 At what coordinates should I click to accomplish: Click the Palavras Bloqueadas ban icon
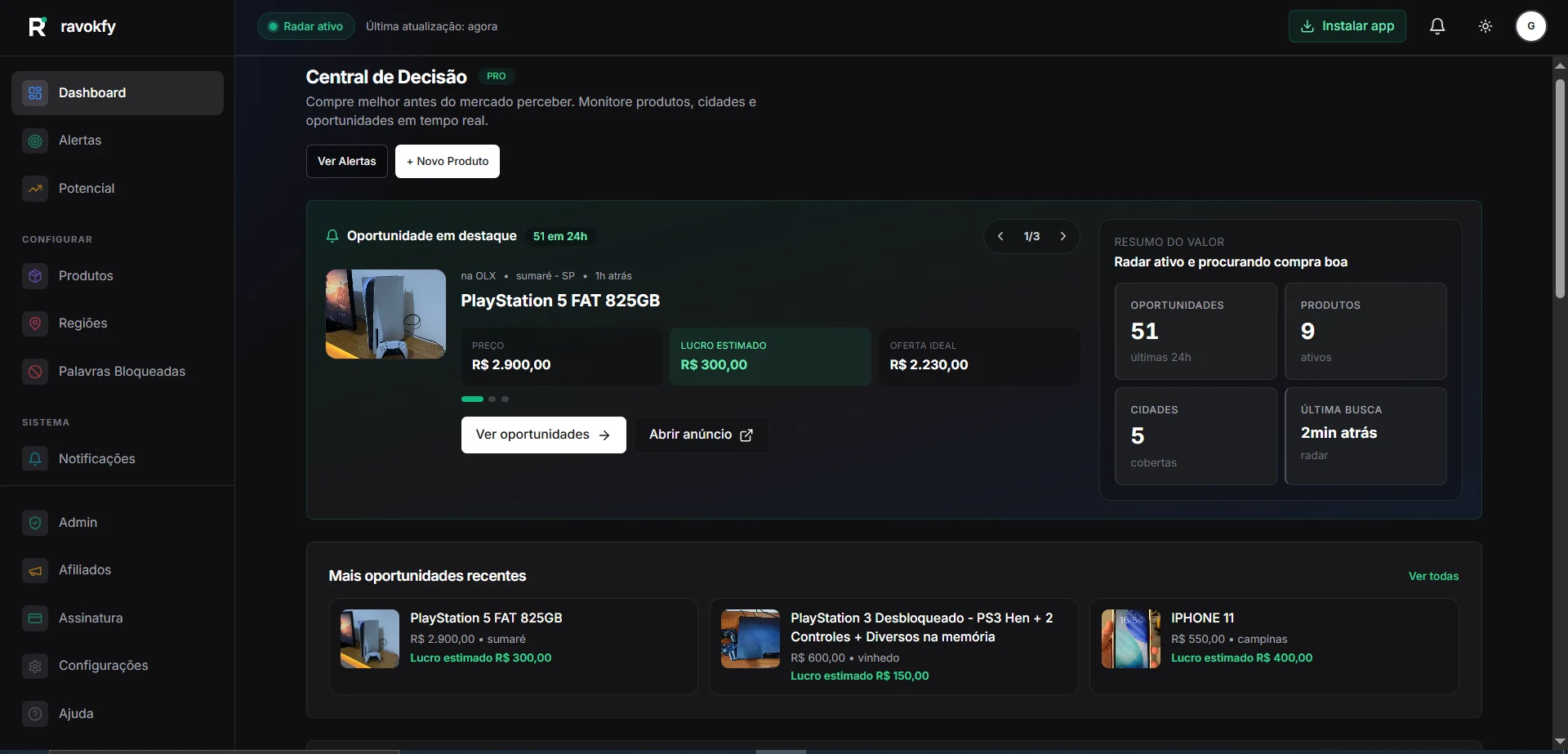coord(35,372)
